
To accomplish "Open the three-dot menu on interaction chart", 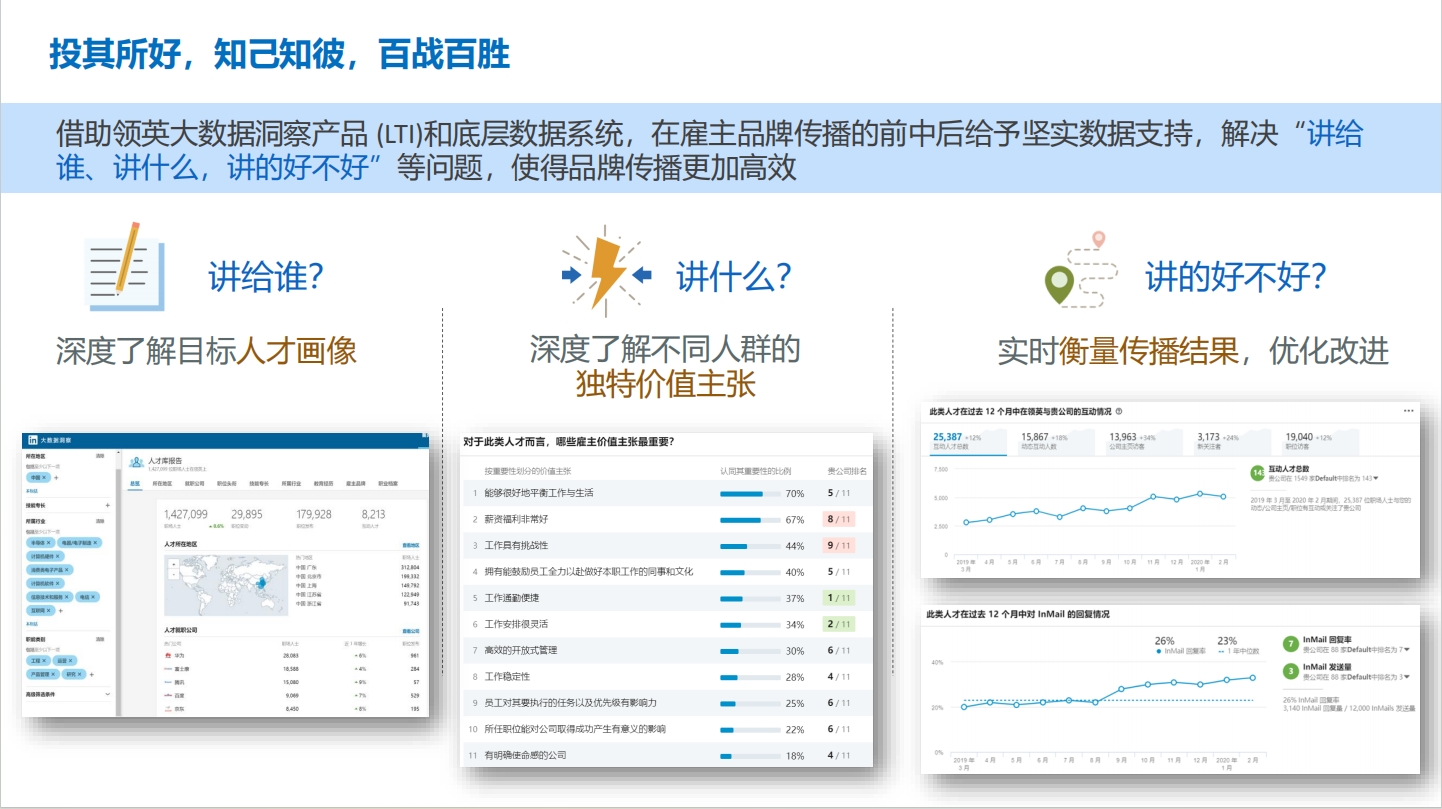I will click(x=1408, y=411).
